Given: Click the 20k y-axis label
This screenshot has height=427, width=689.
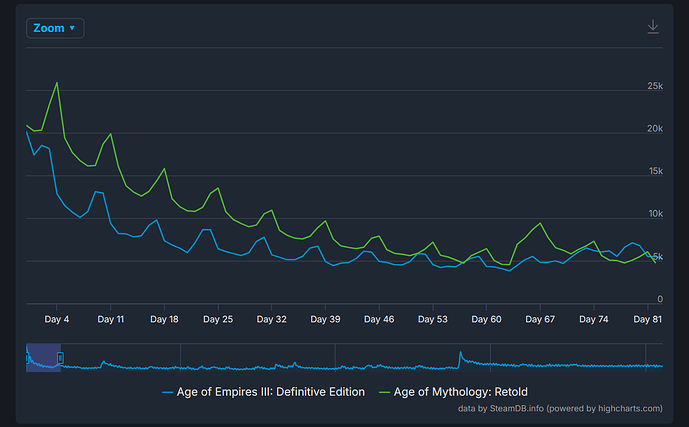Looking at the screenshot, I should coord(655,129).
